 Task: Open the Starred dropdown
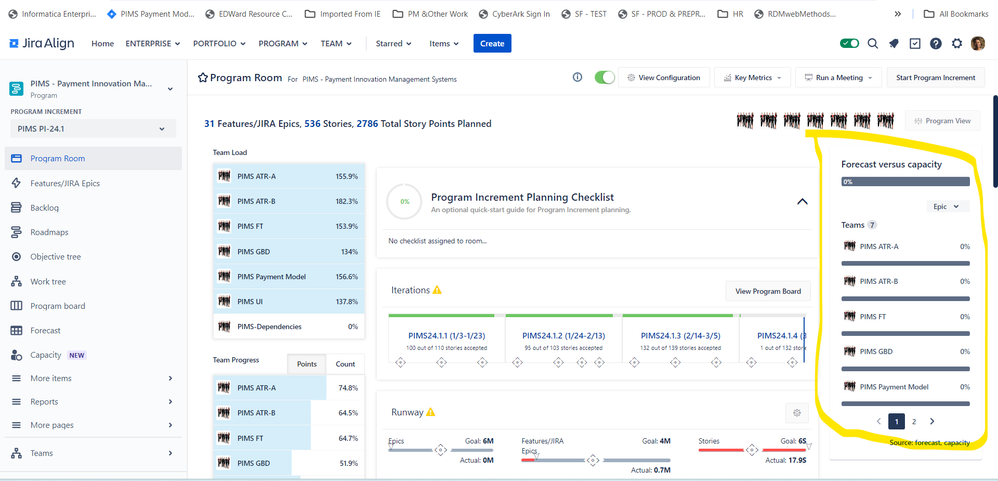[x=393, y=43]
